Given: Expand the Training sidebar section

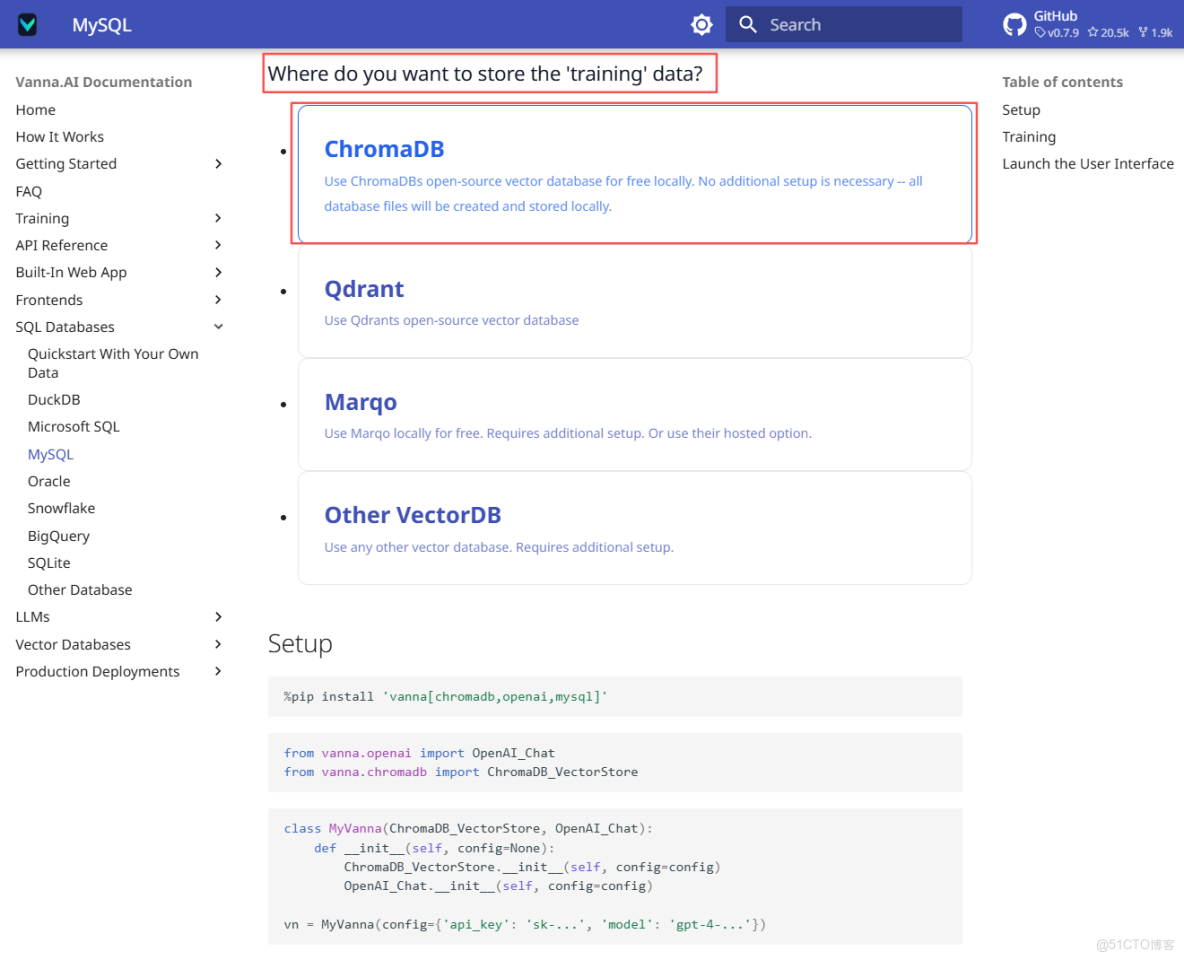Looking at the screenshot, I should click(218, 218).
